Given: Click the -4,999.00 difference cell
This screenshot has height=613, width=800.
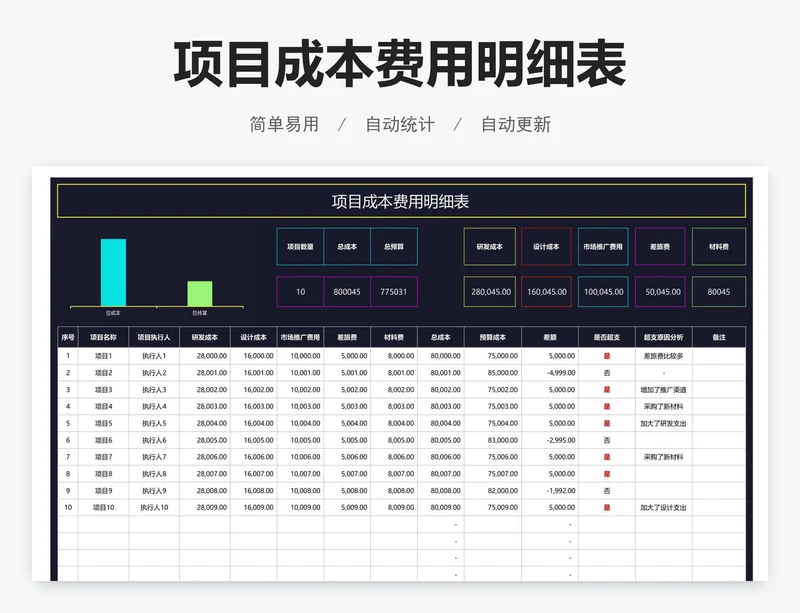Looking at the screenshot, I should tap(550, 373).
